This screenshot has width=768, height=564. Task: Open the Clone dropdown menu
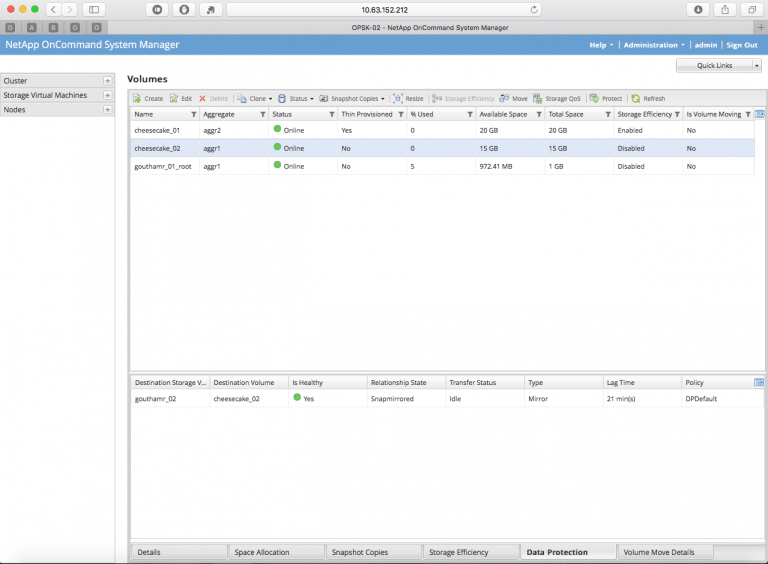254,99
